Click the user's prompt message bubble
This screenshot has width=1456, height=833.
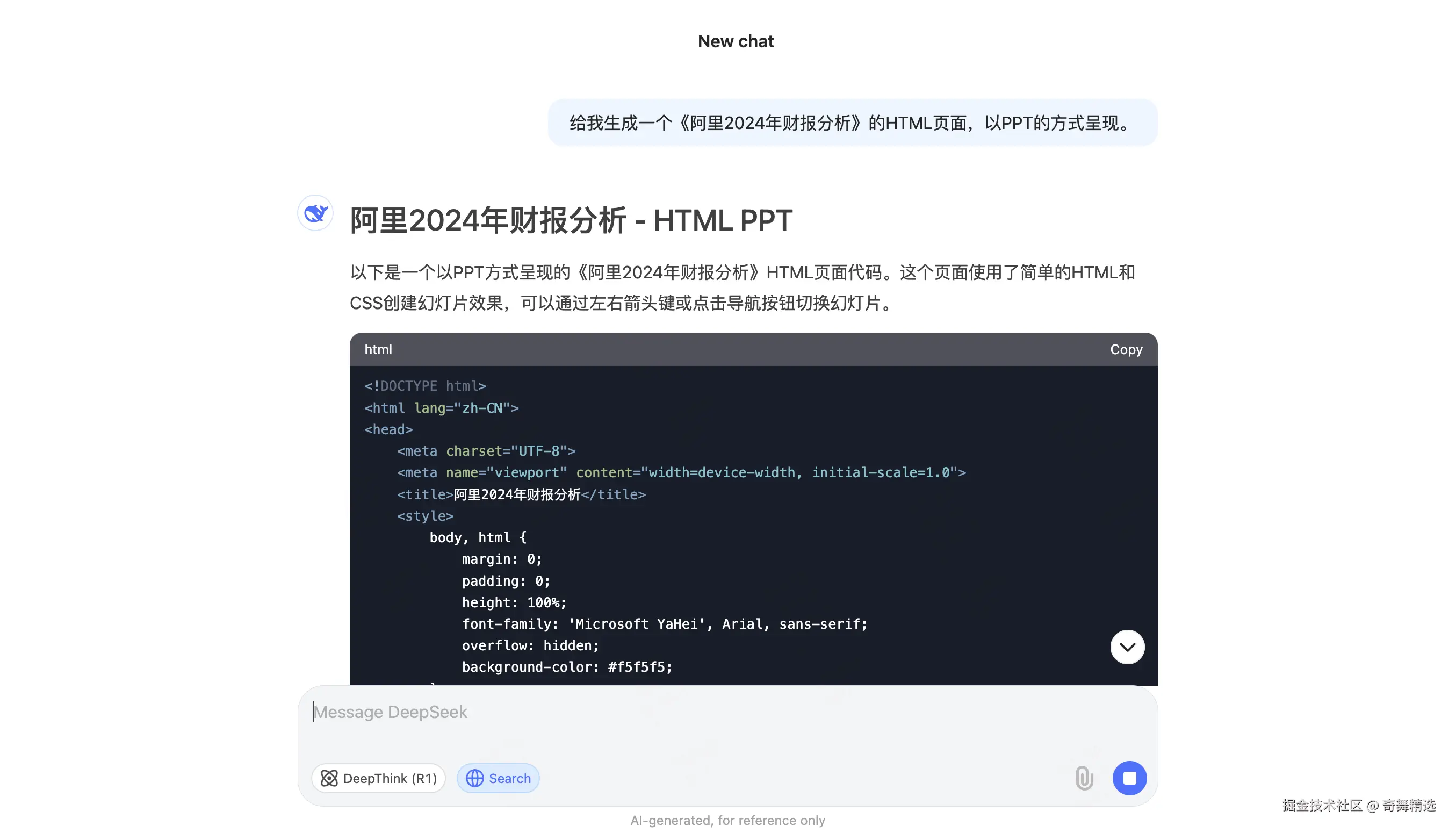[x=853, y=123]
